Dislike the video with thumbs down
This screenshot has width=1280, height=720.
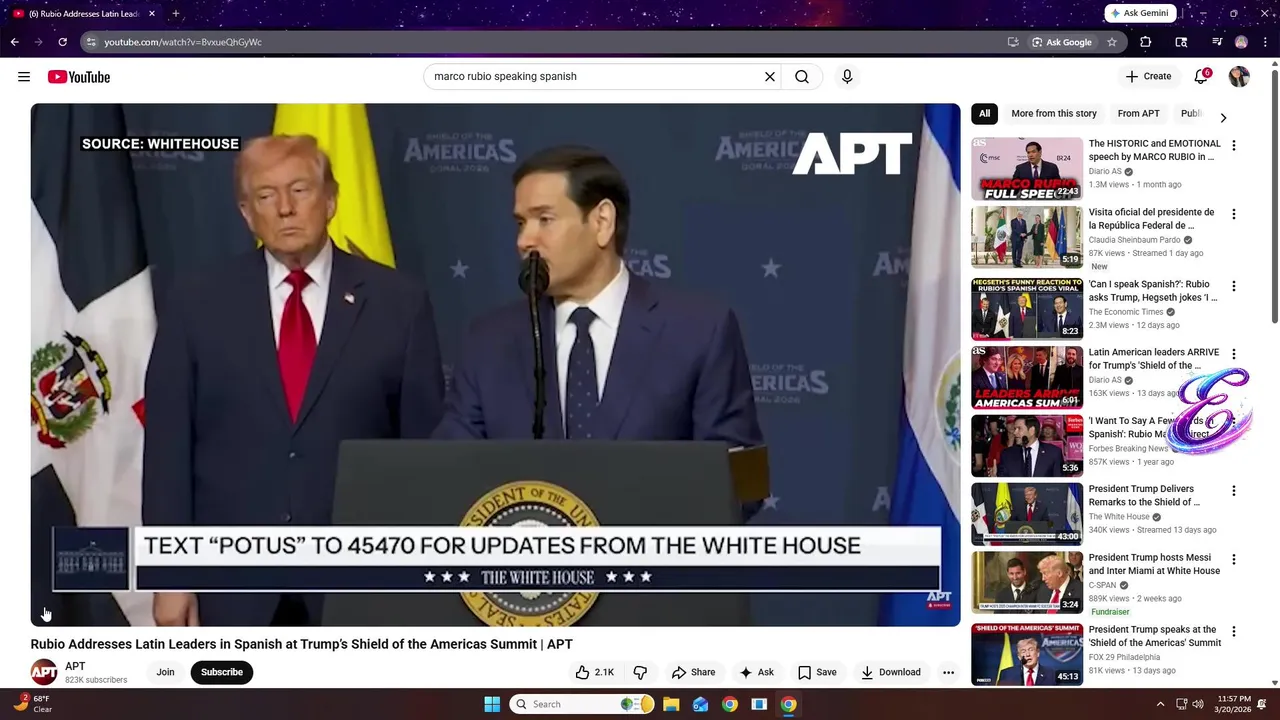[640, 672]
